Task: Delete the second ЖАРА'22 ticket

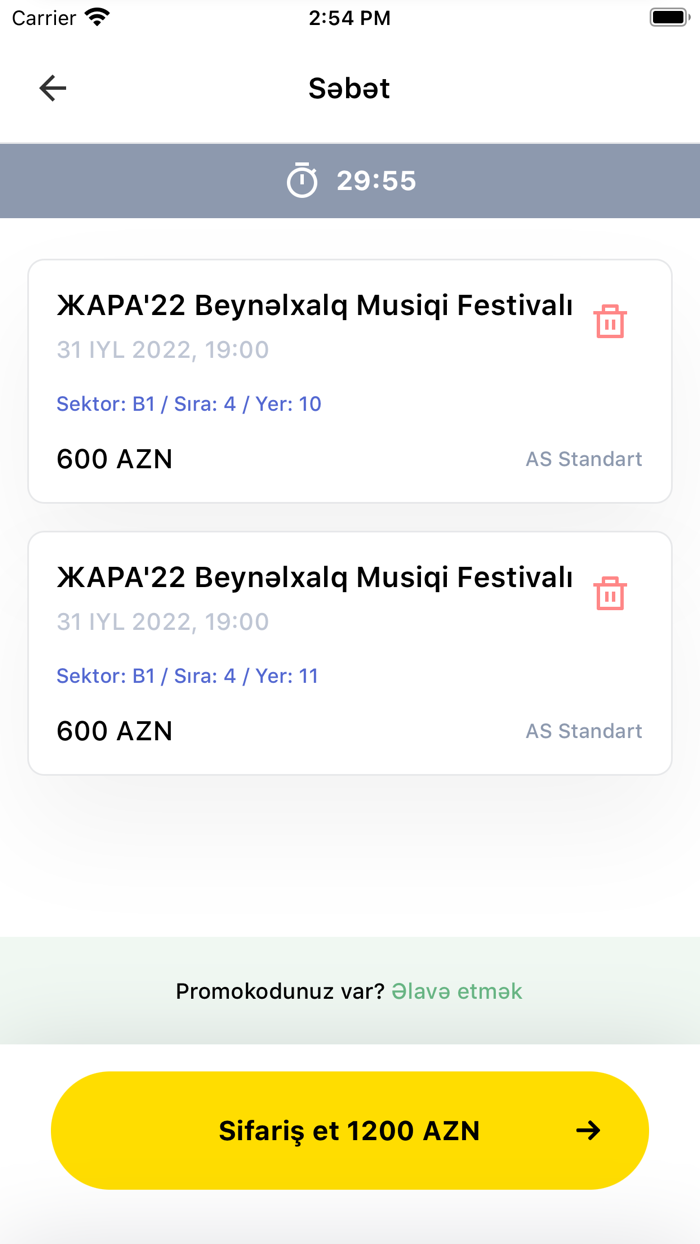Action: pyautogui.click(x=611, y=592)
